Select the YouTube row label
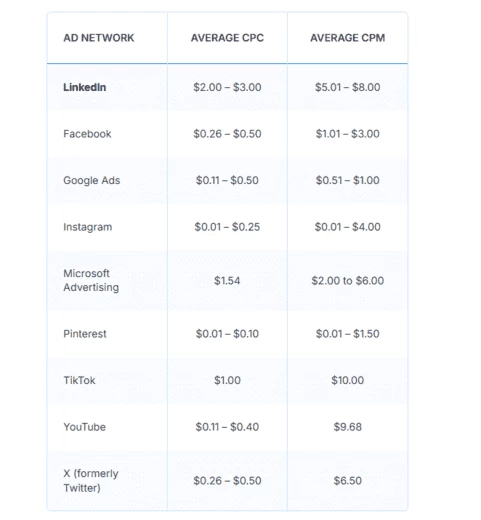The image size is (481, 520). 85,427
